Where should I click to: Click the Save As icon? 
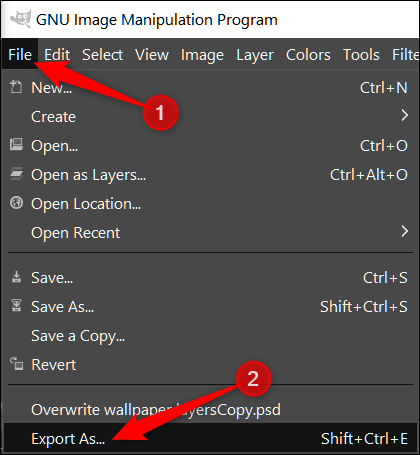(x=16, y=306)
